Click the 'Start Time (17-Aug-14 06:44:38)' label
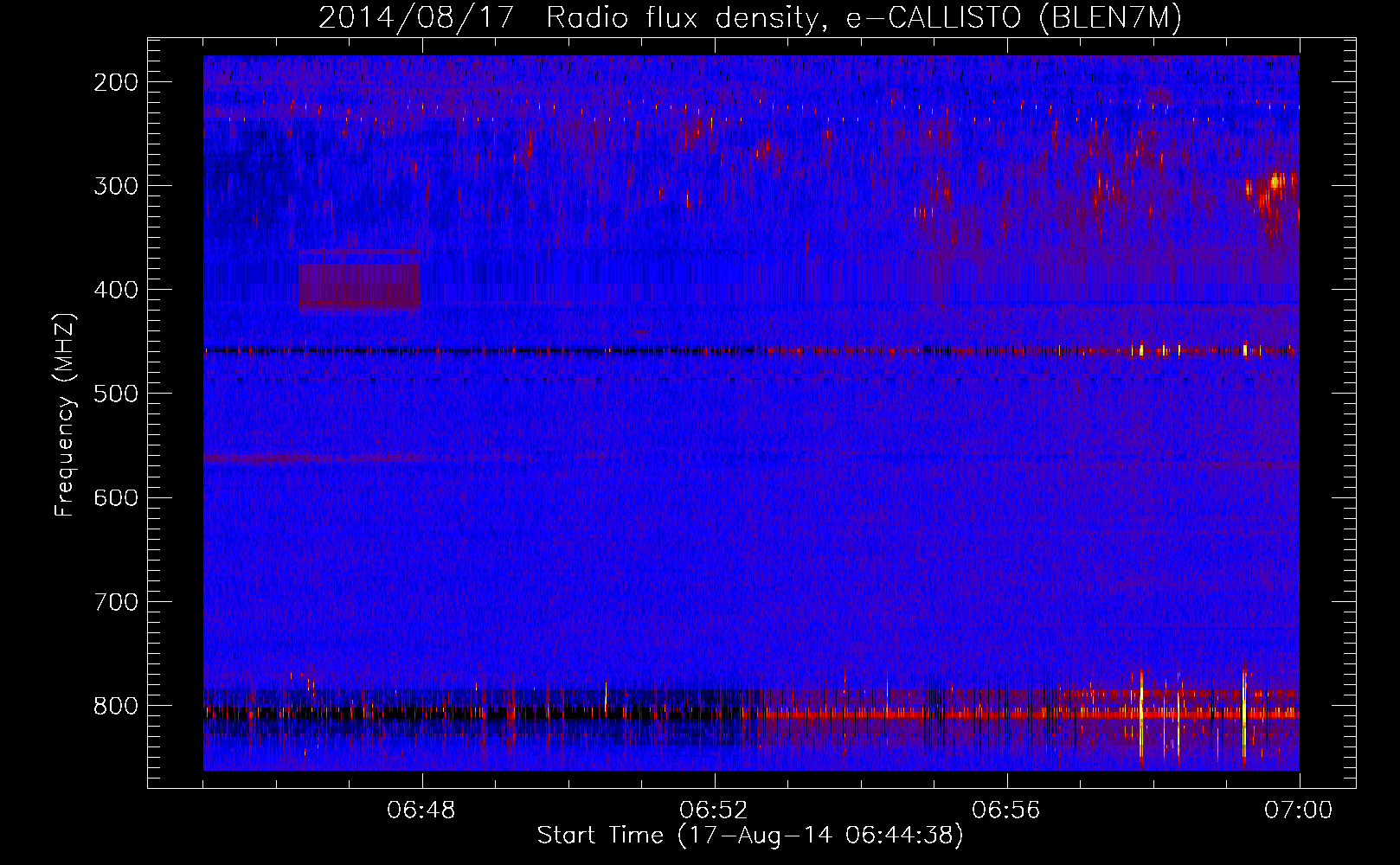Image resolution: width=1400 pixels, height=865 pixels. [x=750, y=836]
